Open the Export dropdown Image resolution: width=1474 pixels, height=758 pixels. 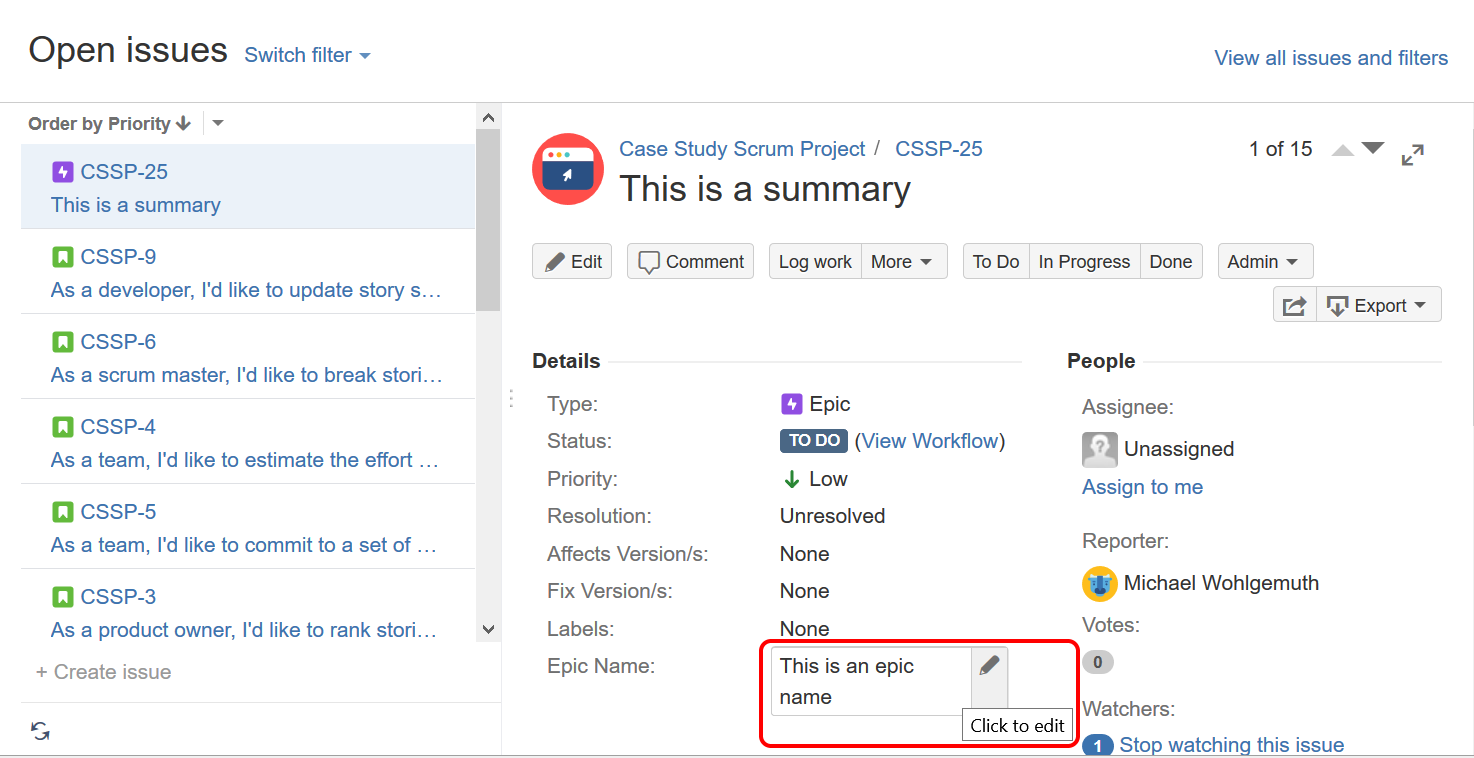point(1379,304)
